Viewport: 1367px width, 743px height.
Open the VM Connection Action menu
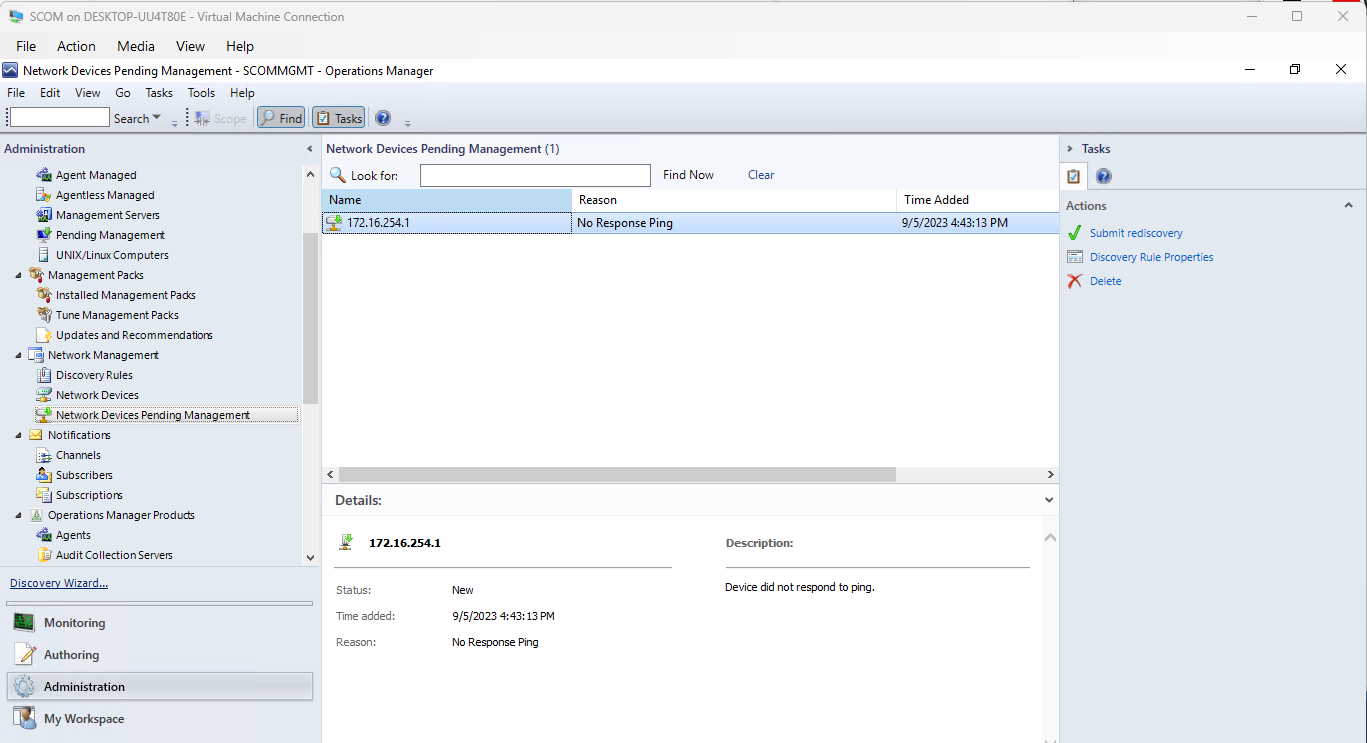click(x=76, y=46)
